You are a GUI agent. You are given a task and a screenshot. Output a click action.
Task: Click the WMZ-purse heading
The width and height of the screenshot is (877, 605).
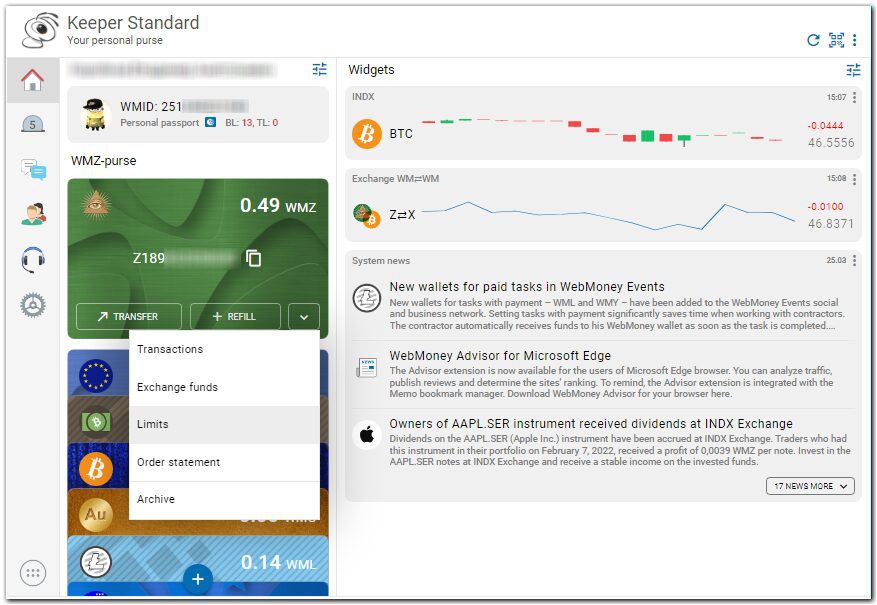tap(103, 161)
